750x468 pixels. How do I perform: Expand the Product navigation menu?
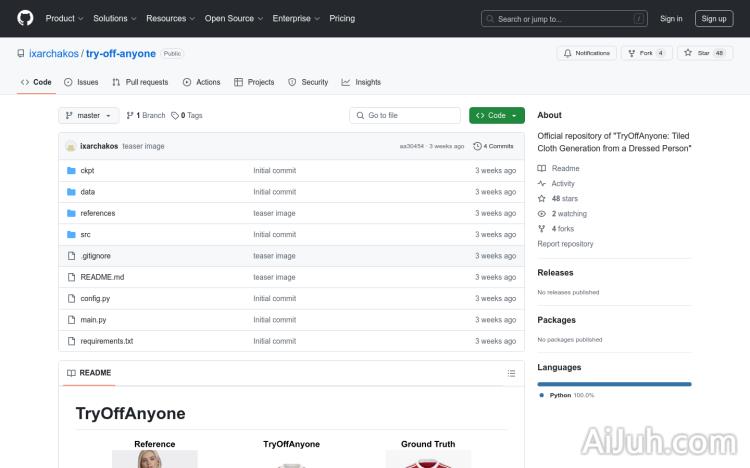point(63,18)
